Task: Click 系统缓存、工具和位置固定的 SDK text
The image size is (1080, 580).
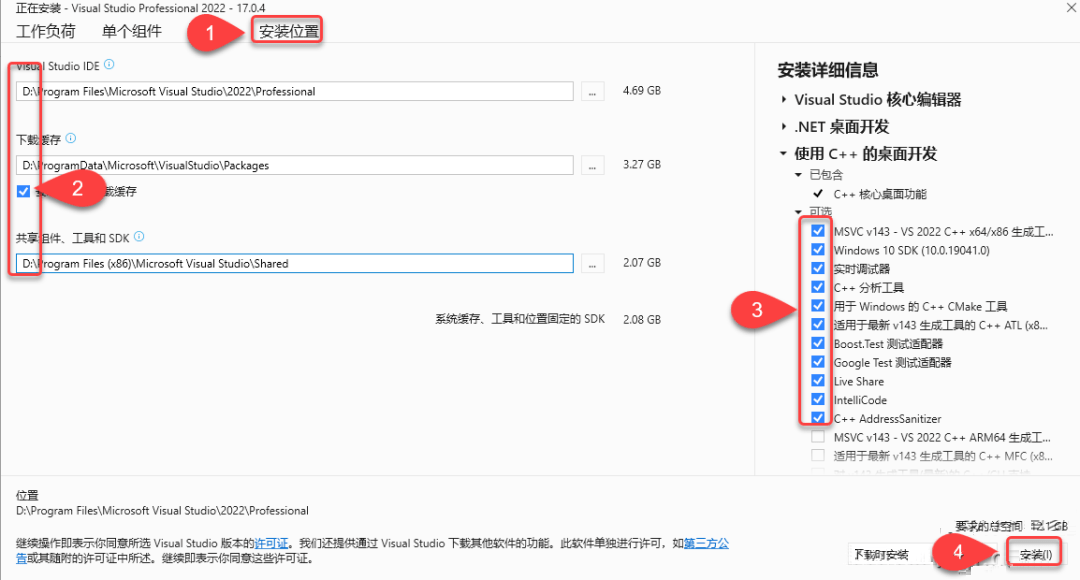Action: tap(520, 320)
